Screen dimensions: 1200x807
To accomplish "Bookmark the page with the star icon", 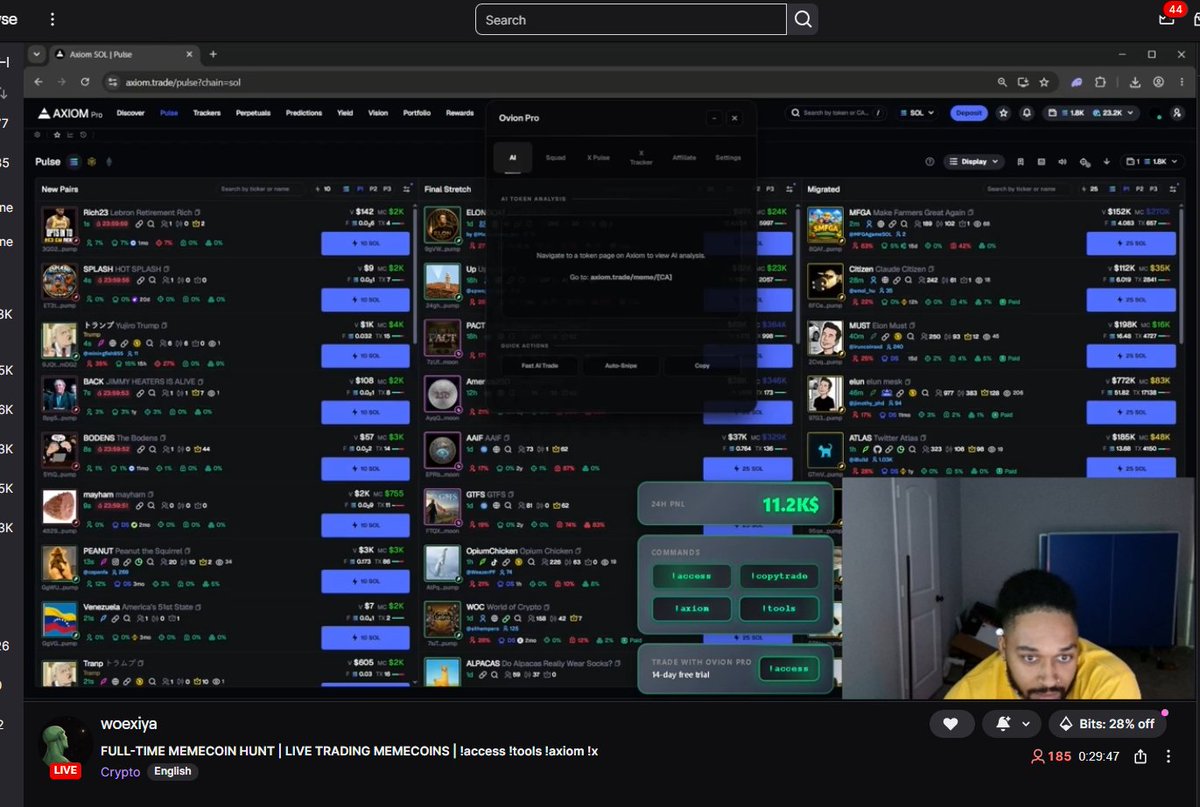I will click(1043, 82).
